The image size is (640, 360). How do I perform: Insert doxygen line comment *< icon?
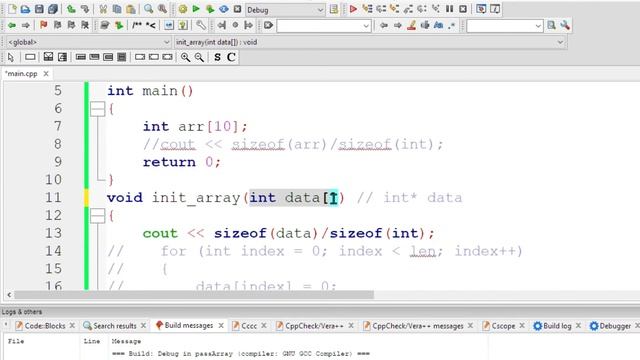click(151, 25)
